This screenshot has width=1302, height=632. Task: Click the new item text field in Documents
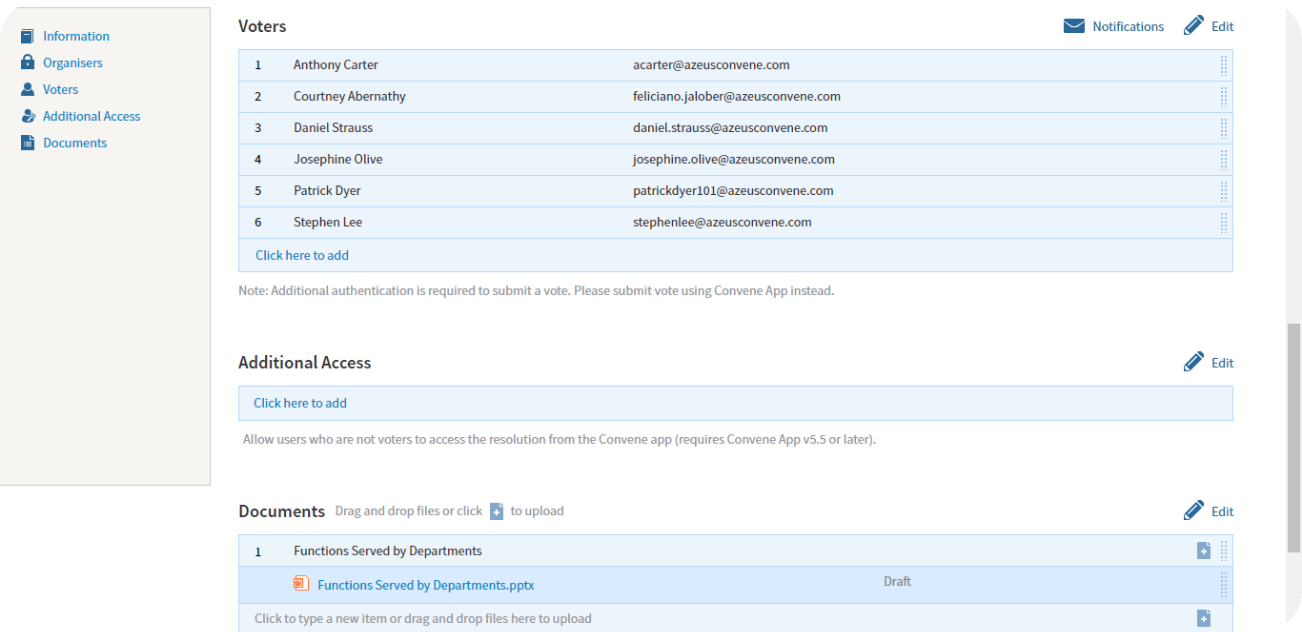click(600, 619)
